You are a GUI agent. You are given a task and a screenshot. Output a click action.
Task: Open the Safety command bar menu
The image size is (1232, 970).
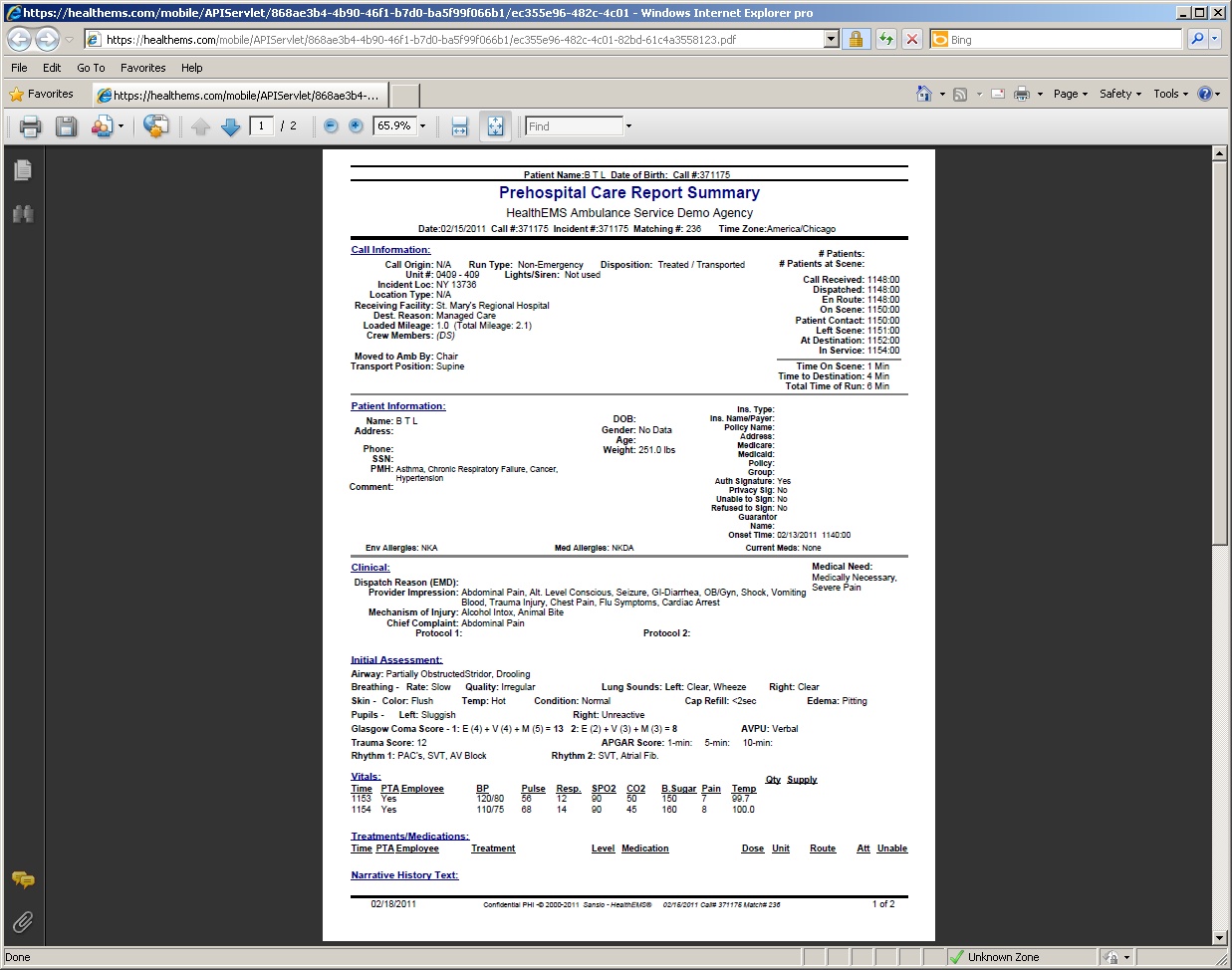pyautogui.click(x=1119, y=94)
